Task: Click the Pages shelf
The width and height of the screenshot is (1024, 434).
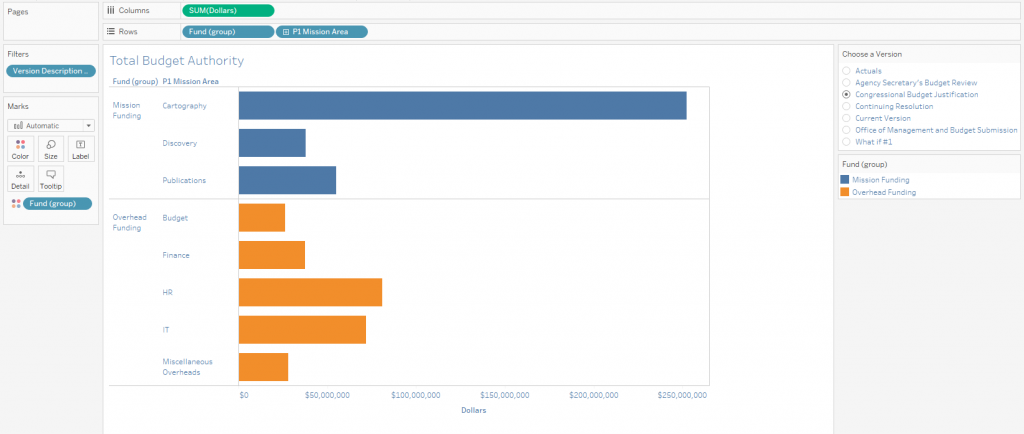Action: coord(51,22)
